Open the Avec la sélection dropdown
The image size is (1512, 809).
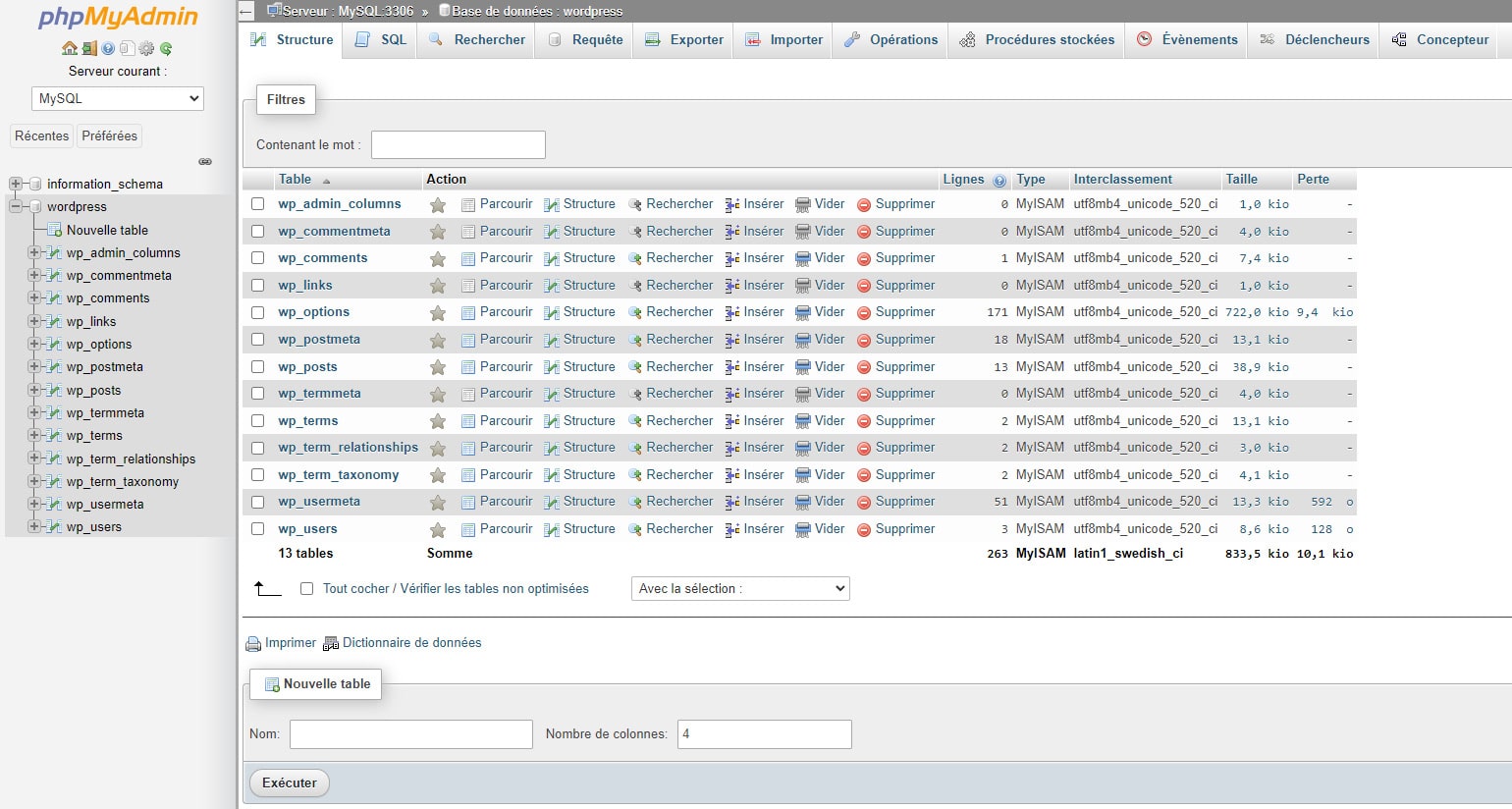pyautogui.click(x=740, y=589)
